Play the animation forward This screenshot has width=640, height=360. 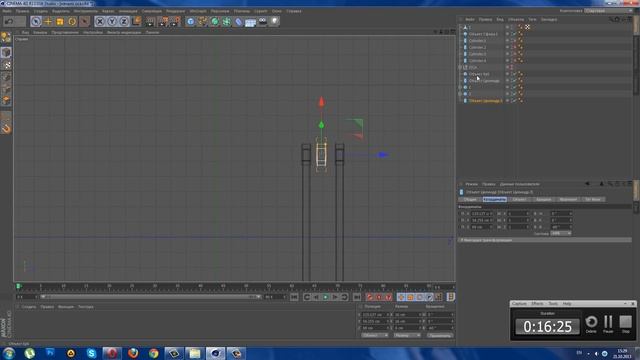pyautogui.click(x=325, y=297)
